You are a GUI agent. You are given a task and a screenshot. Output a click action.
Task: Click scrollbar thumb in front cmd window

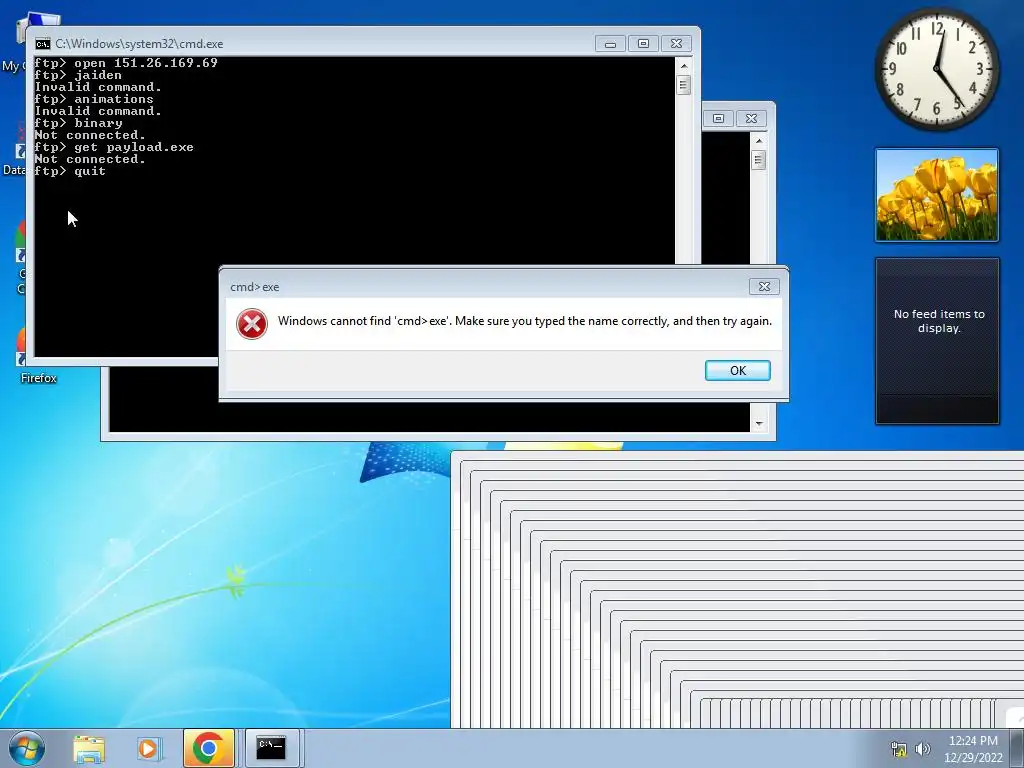[684, 85]
